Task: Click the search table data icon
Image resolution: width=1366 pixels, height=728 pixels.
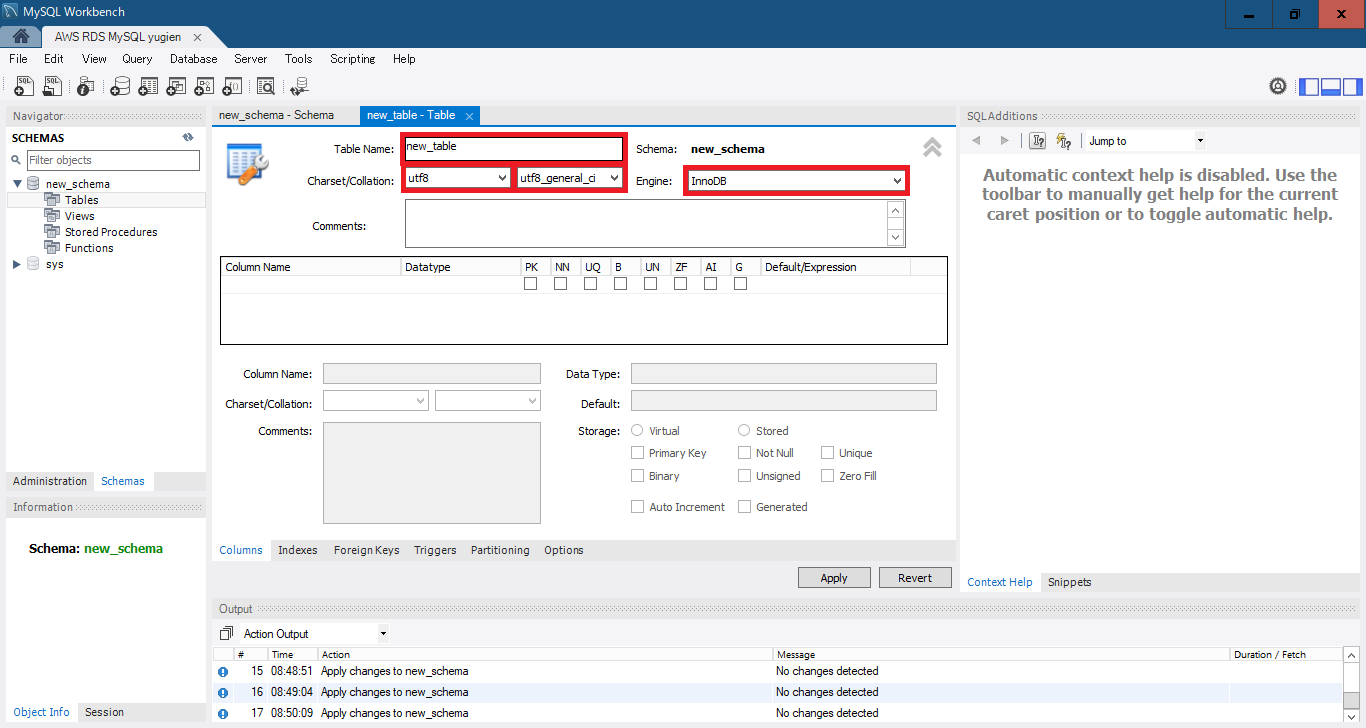Action: coord(266,87)
